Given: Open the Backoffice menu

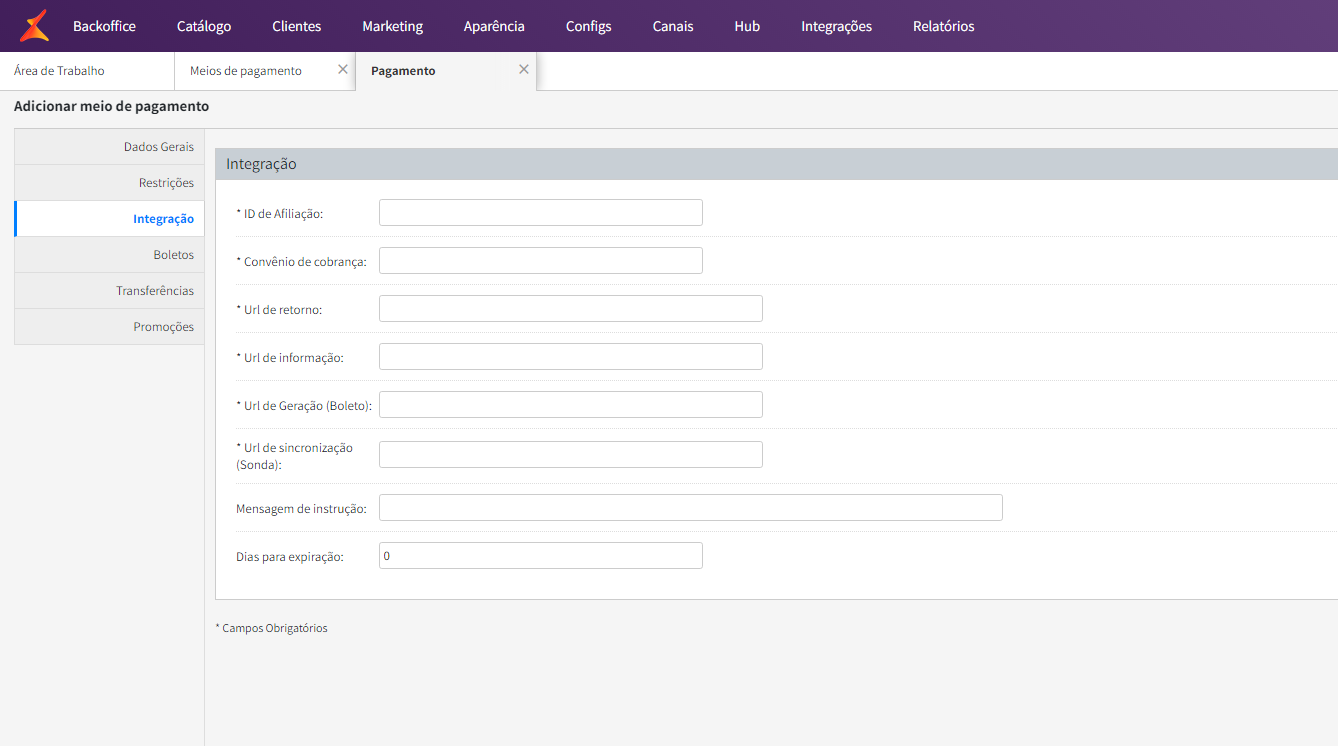Looking at the screenshot, I should (104, 26).
